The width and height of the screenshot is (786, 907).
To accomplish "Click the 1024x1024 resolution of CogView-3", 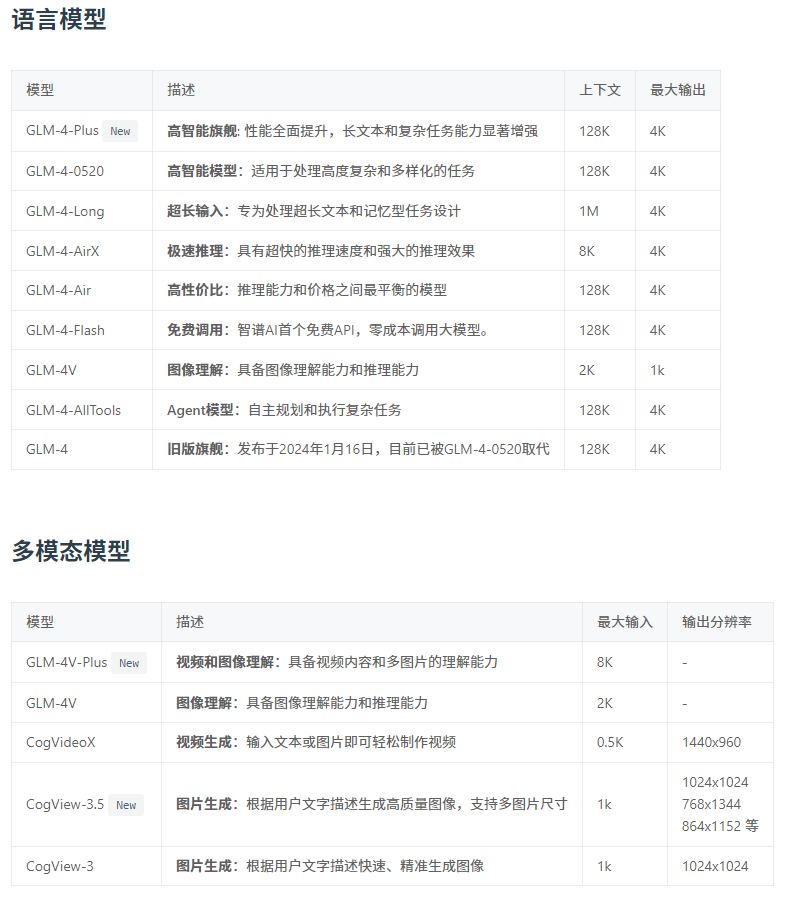I will point(715,867).
